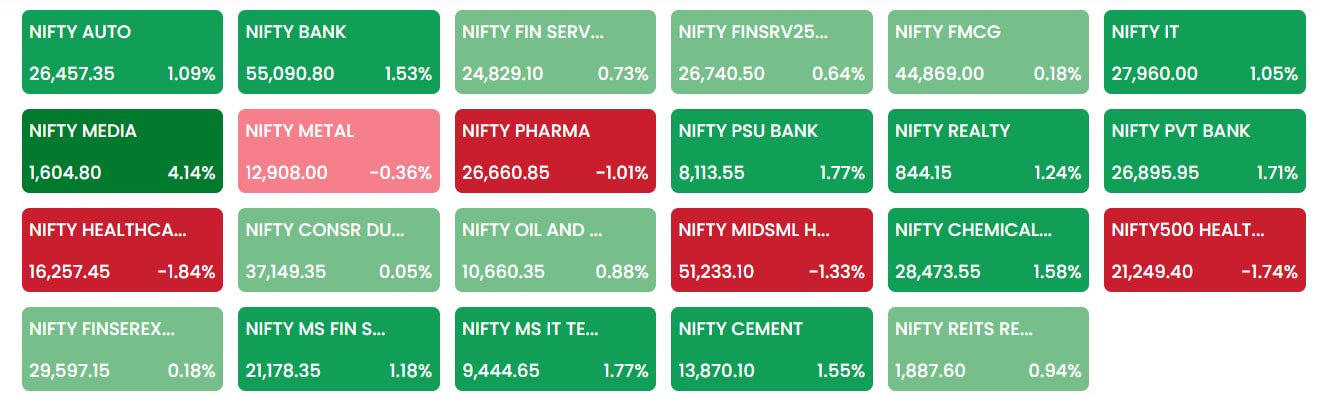
Task: Open the NIFTY MEDIA tile showing 4.14%
Action: (122, 151)
